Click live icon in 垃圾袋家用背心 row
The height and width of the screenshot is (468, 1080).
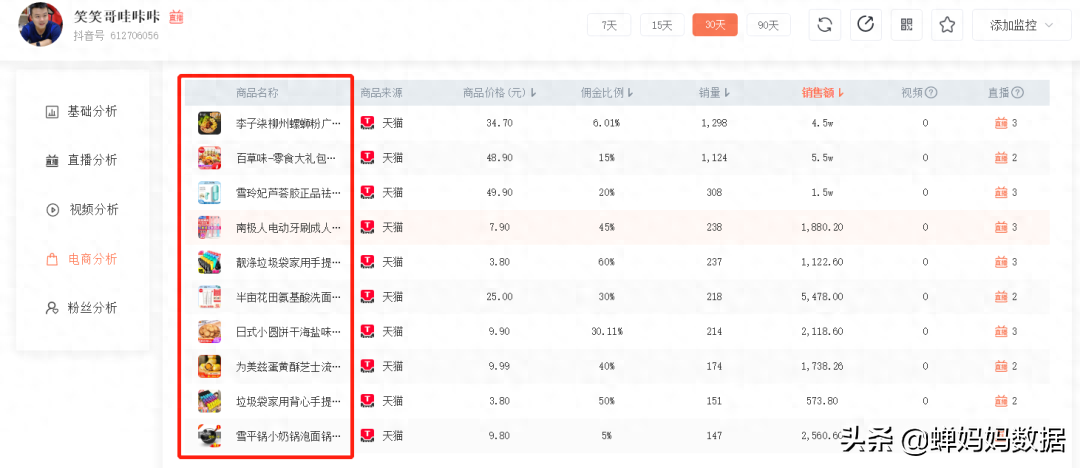click(x=1001, y=400)
